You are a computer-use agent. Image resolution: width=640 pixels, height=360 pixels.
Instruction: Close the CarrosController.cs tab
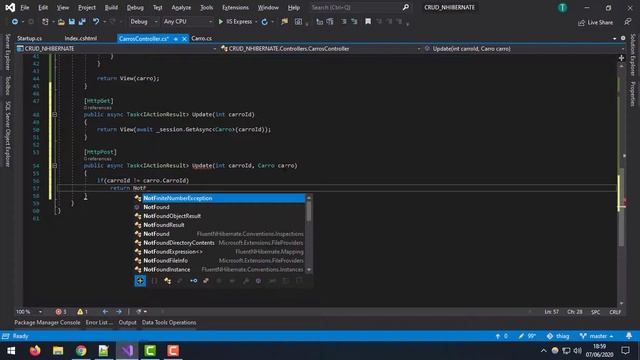184,39
